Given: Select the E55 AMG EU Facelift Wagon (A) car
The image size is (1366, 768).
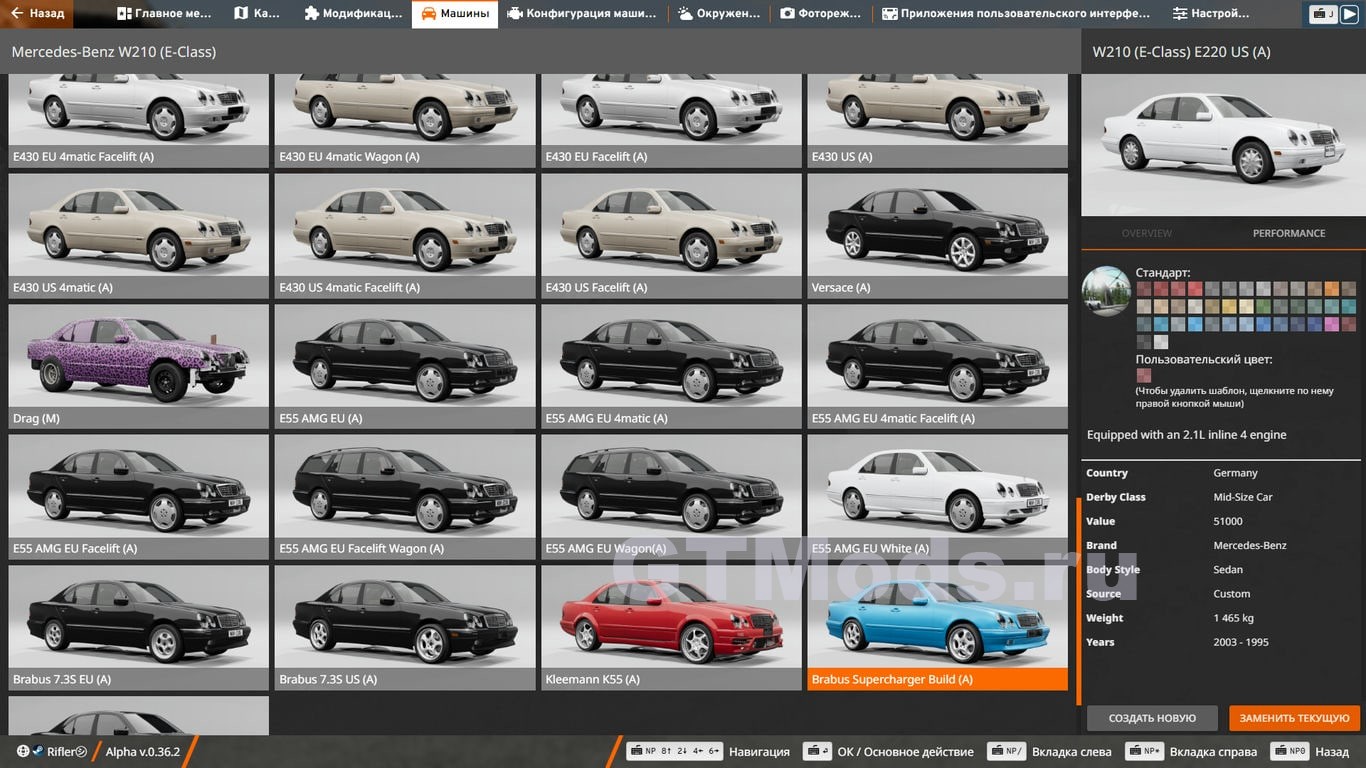Looking at the screenshot, I should pos(405,497).
